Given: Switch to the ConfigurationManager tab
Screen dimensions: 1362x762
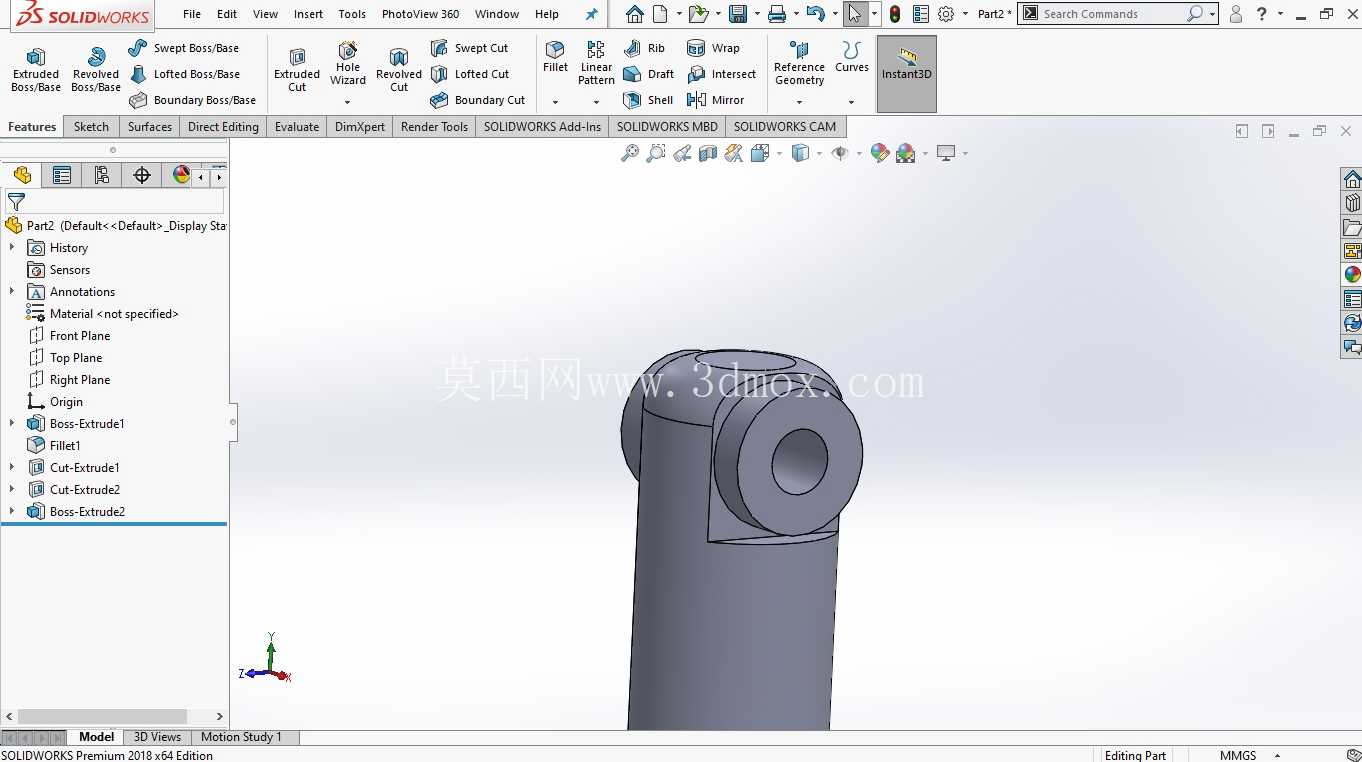Looking at the screenshot, I should coord(102,175).
